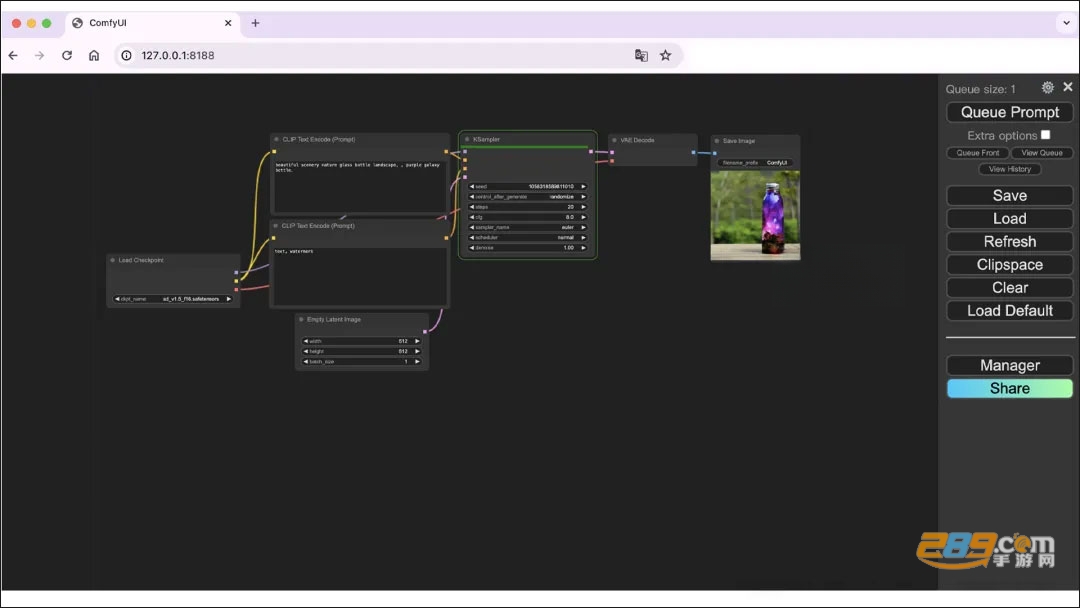Open Clipspace

click(1010, 264)
